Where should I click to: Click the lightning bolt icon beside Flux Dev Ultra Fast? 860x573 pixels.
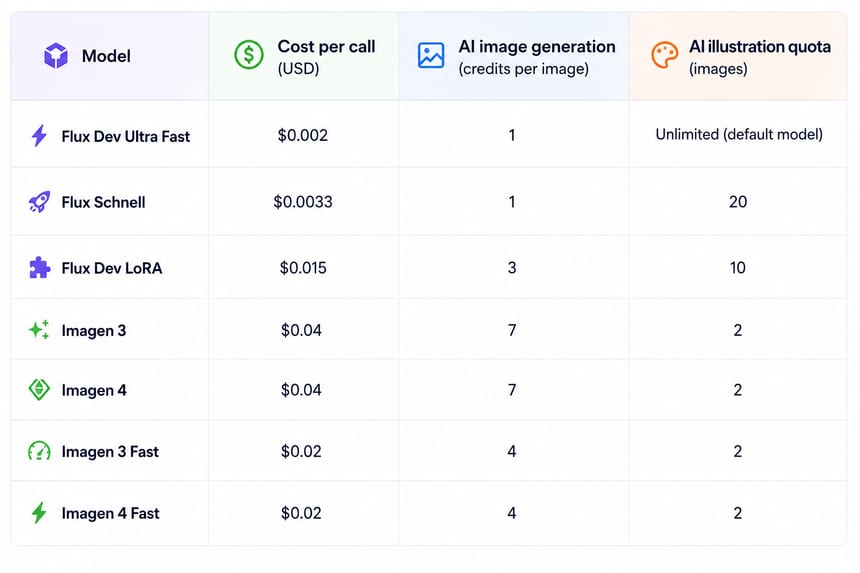coord(39,135)
